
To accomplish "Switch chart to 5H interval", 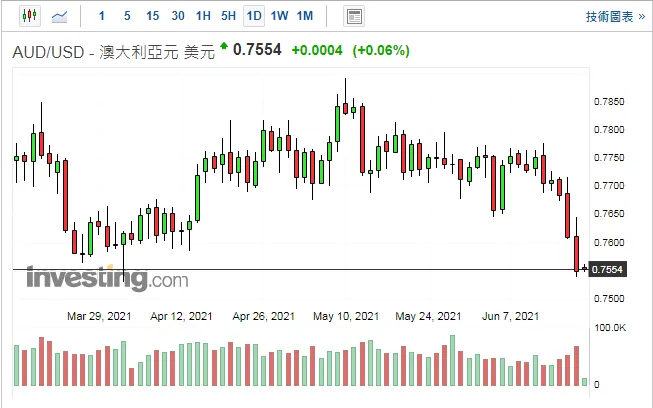I will coord(228,16).
